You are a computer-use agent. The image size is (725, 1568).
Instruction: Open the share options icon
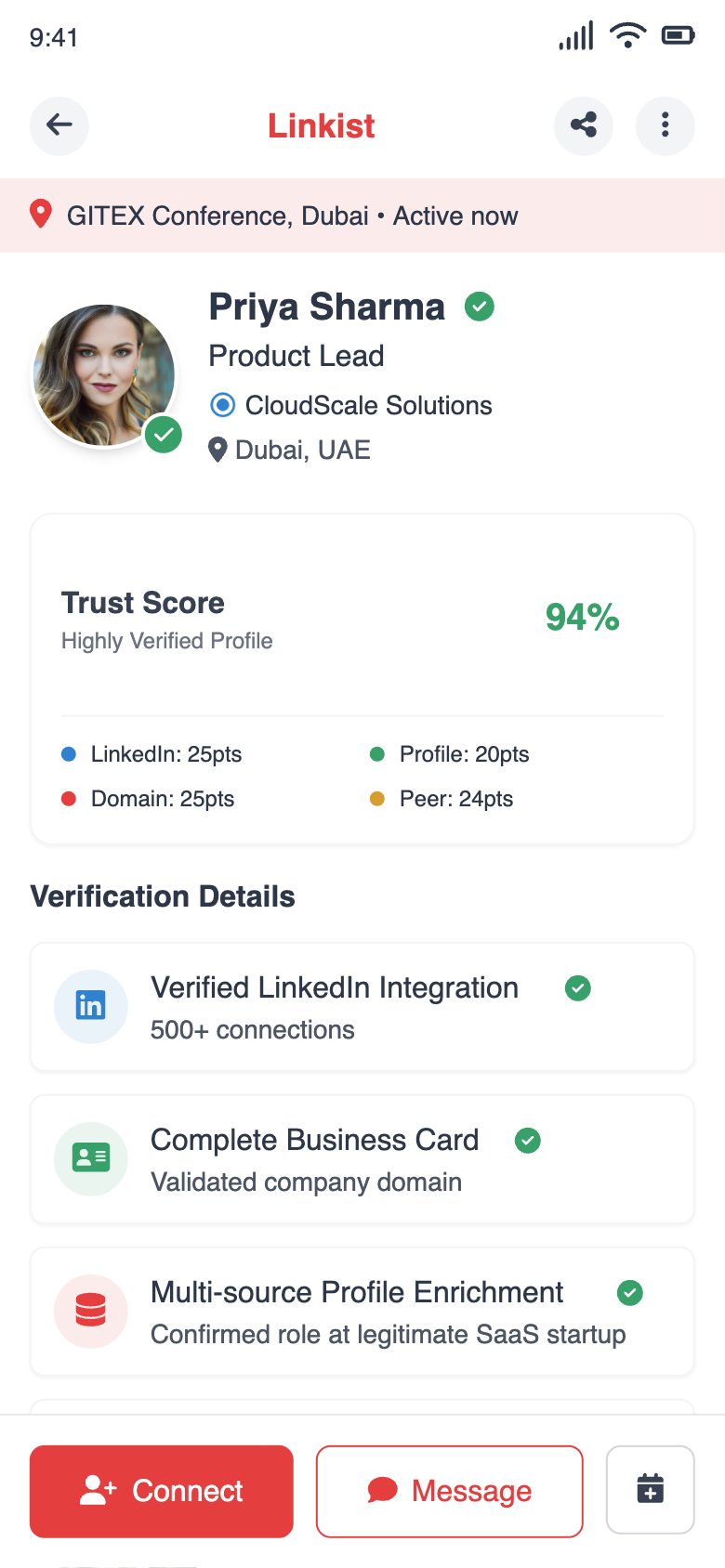pyautogui.click(x=583, y=125)
